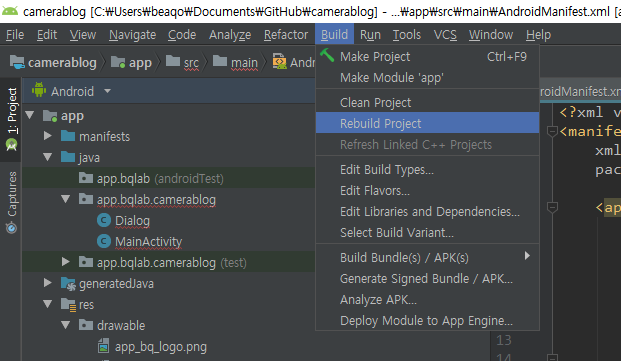This screenshot has height=361, width=621.
Task: Choose Make Module 'app'
Action: (427, 78)
